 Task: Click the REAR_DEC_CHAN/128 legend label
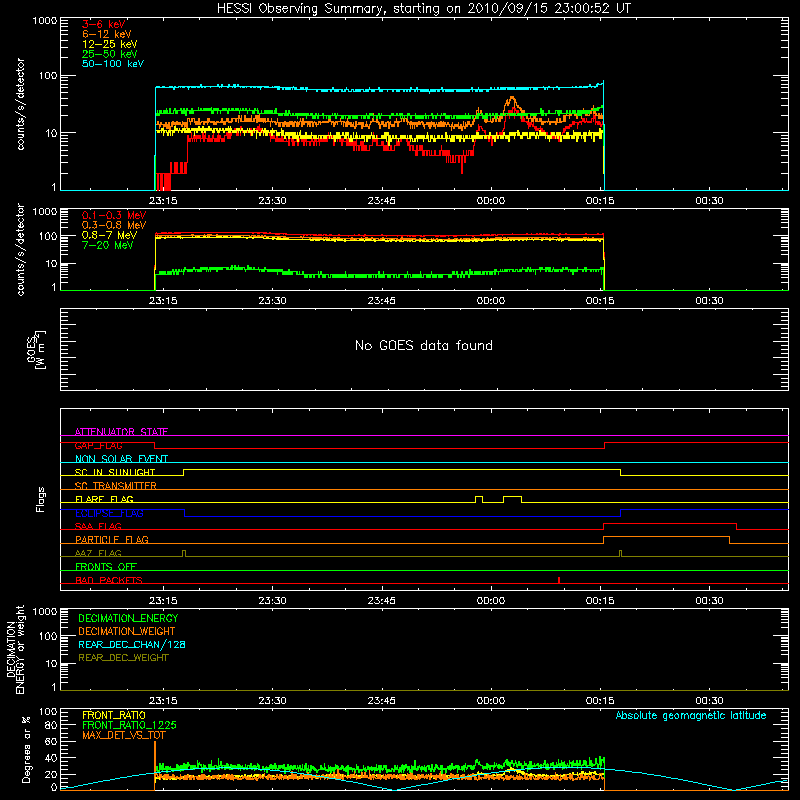click(x=132, y=644)
